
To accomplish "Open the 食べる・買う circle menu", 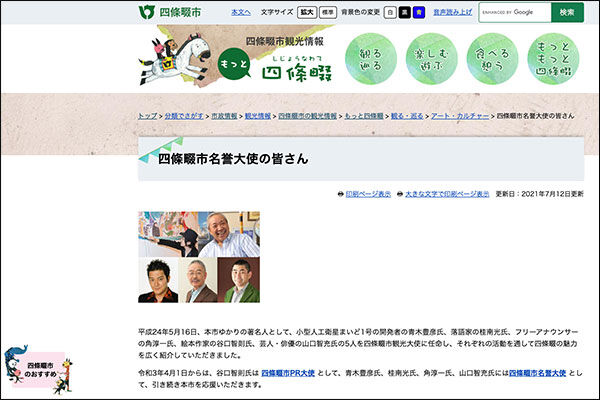I will tap(492, 59).
